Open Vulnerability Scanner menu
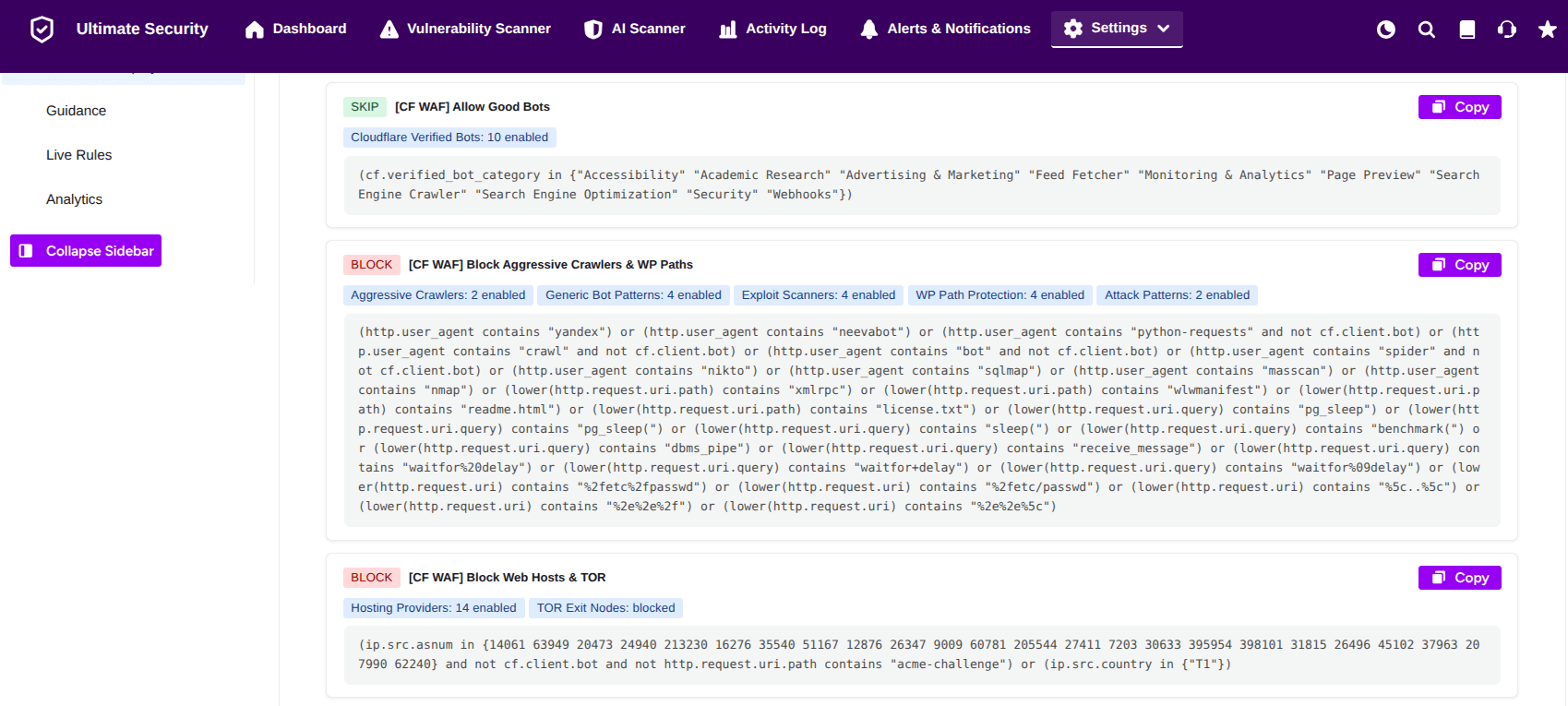The height and width of the screenshot is (706, 1568). point(465,29)
